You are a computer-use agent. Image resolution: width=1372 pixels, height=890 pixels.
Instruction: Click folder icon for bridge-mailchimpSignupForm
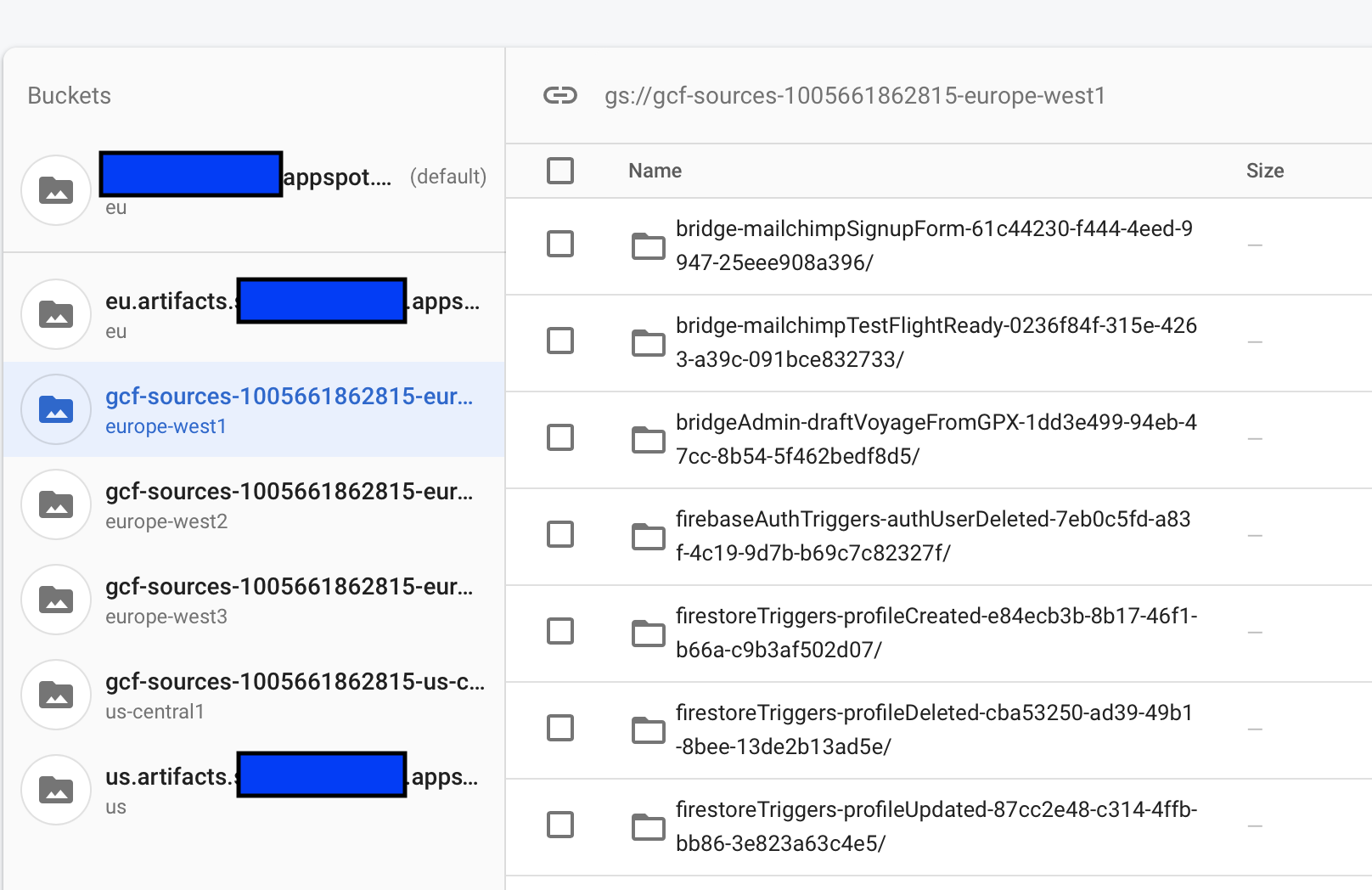[x=649, y=245]
